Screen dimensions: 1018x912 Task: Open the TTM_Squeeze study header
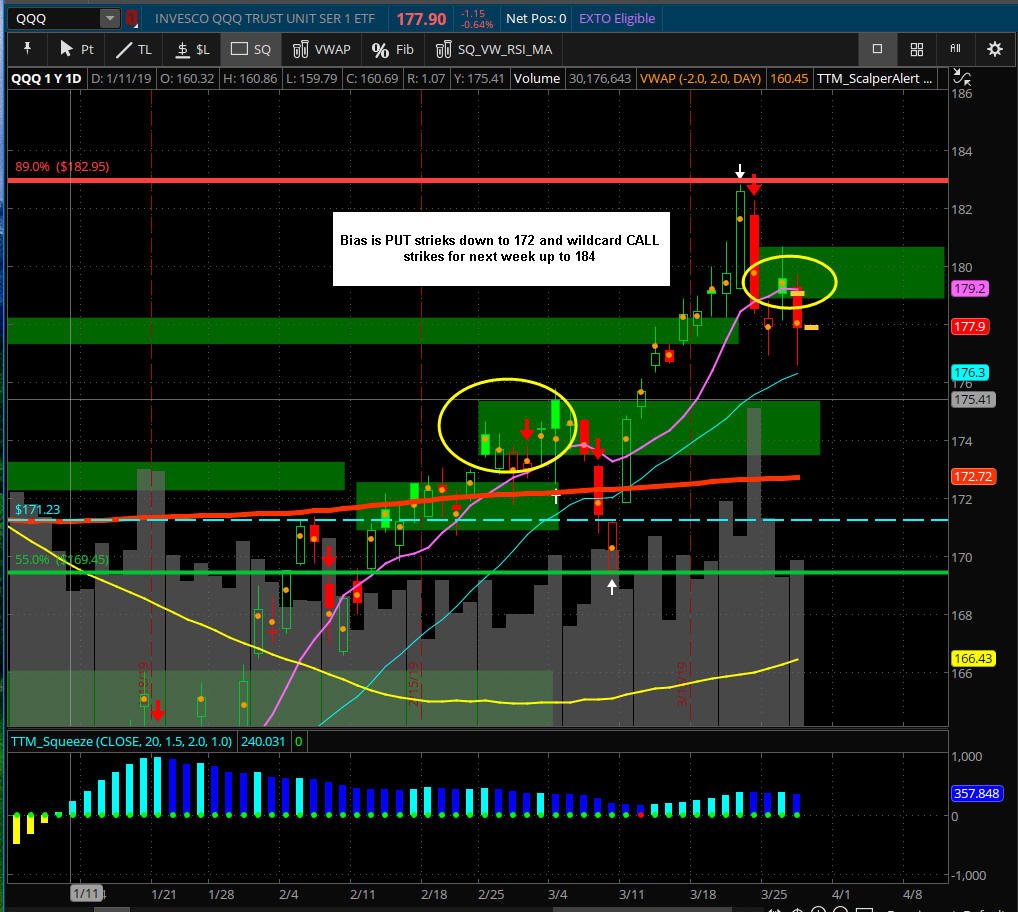(121, 741)
